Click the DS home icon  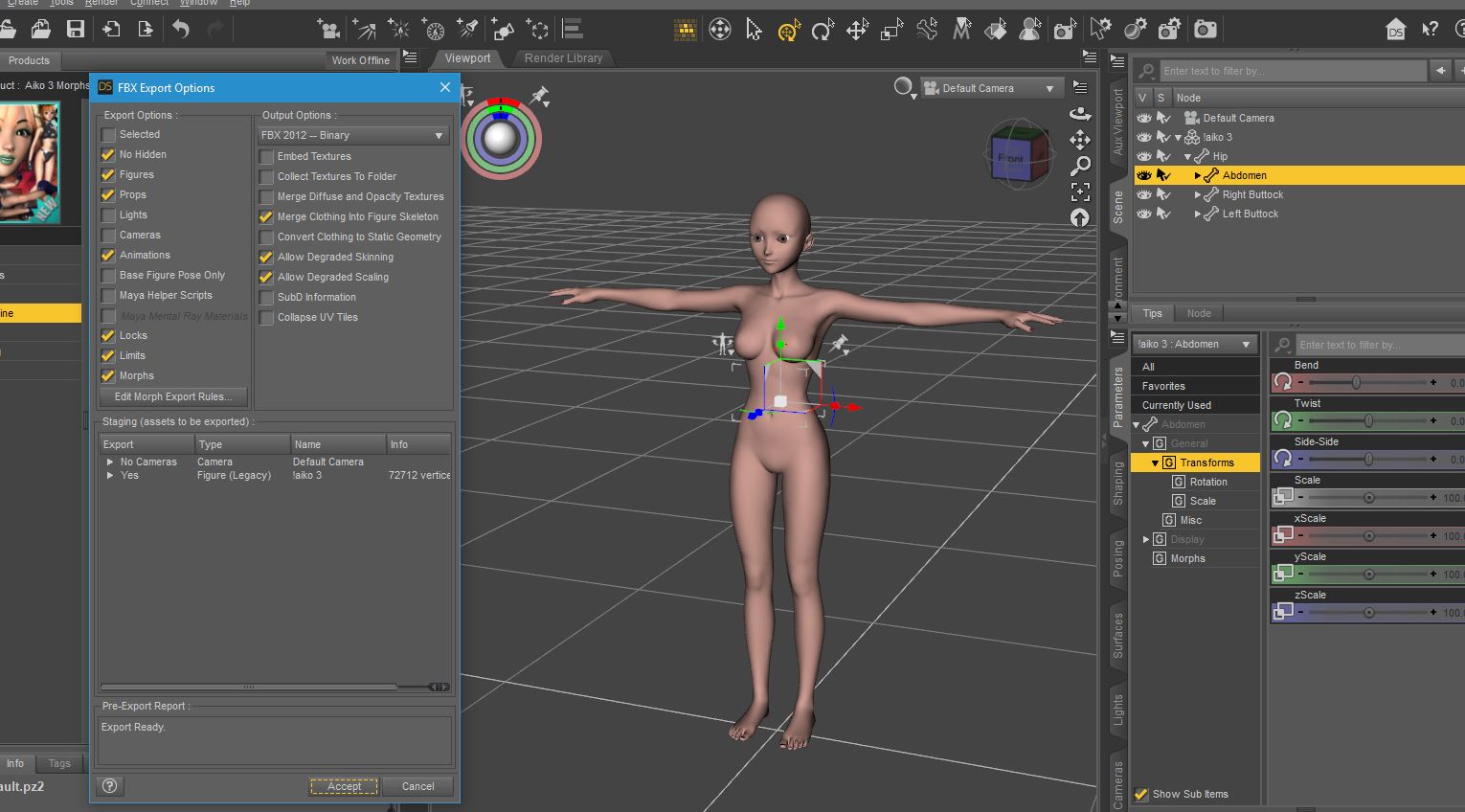point(1396,30)
